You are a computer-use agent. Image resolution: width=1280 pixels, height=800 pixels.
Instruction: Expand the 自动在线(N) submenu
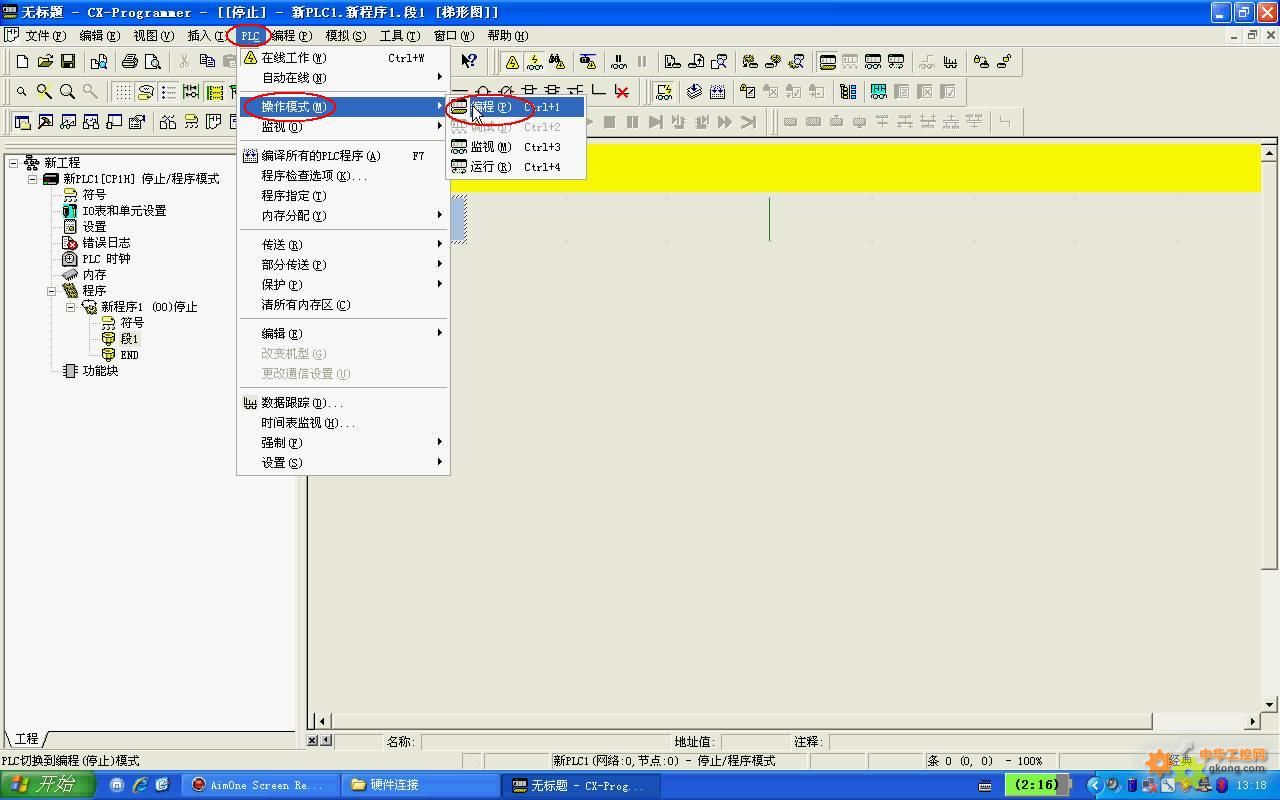[343, 78]
